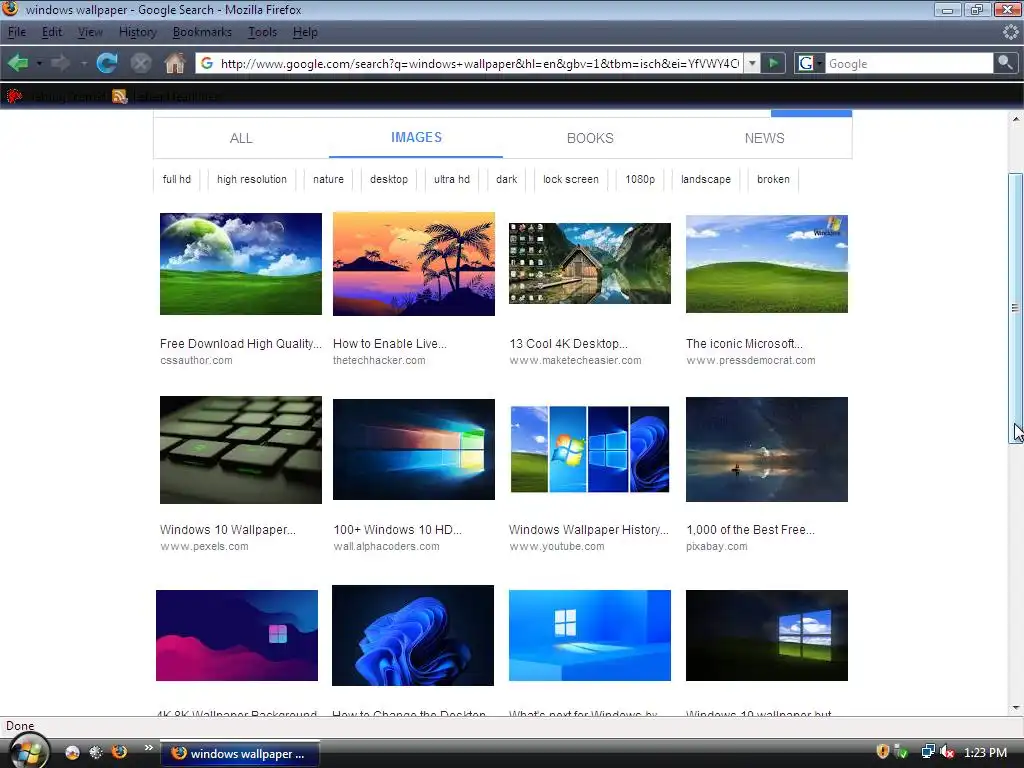Open 'The iconic Microsoft...' link
The height and width of the screenshot is (768, 1024).
744,344
